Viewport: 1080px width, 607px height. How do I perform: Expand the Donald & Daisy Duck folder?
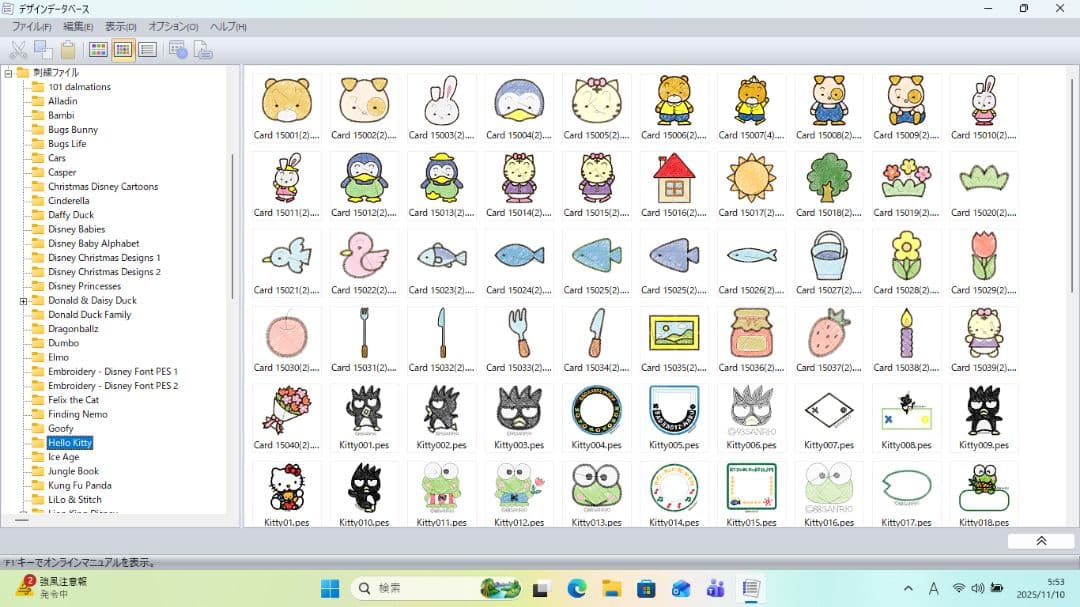23,301
